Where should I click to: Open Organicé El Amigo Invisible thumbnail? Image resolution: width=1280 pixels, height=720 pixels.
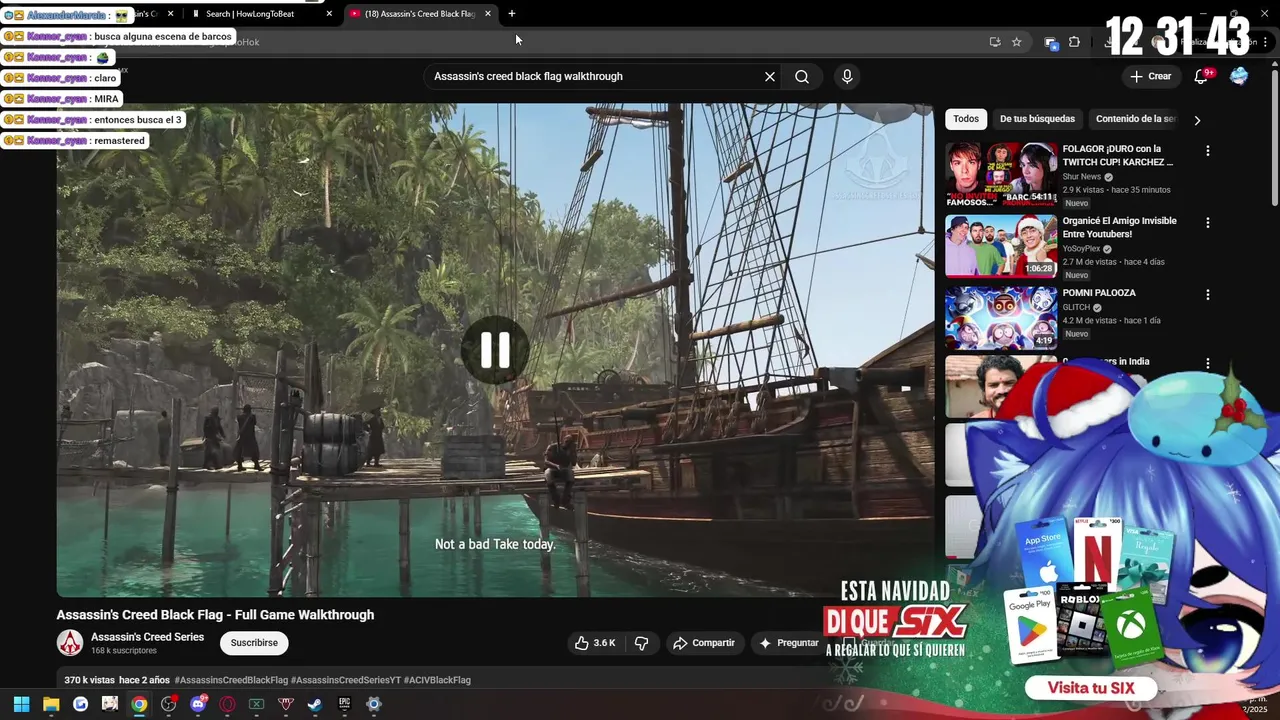pyautogui.click(x=1001, y=246)
